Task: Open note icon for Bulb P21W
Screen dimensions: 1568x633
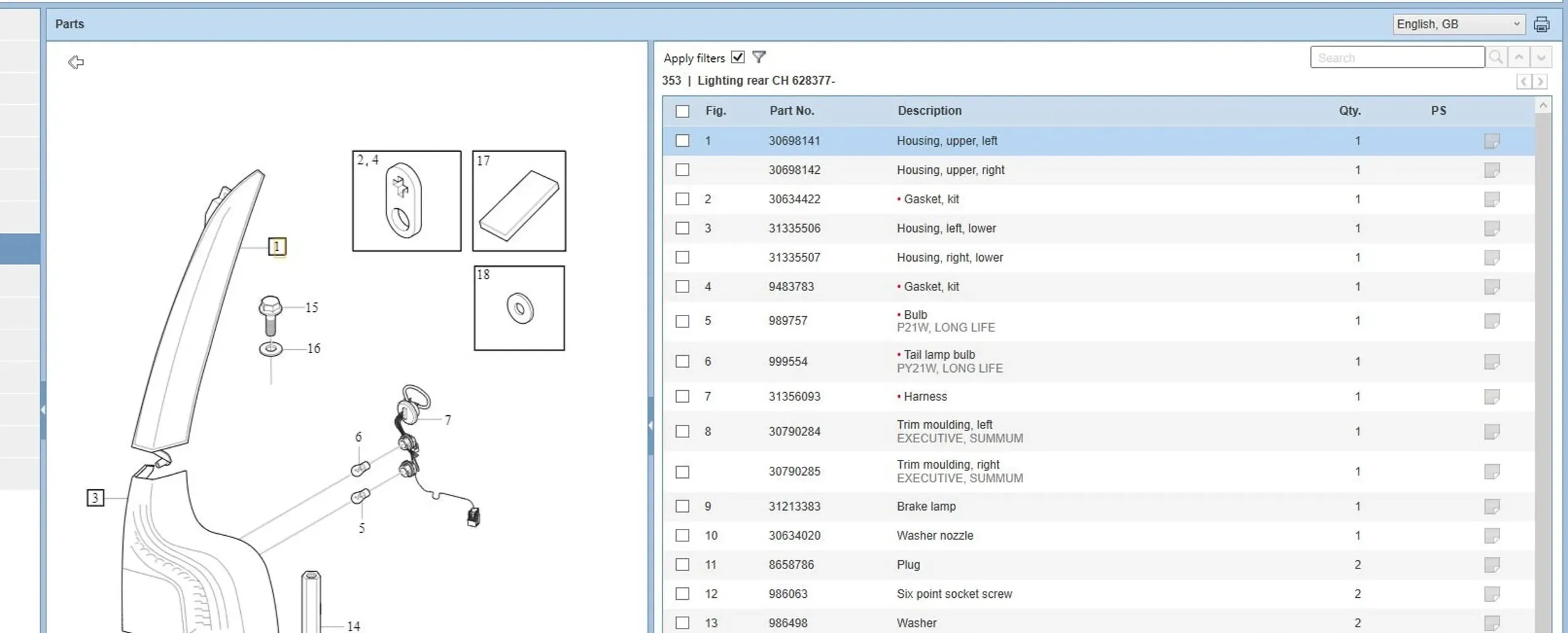Action: [1492, 321]
